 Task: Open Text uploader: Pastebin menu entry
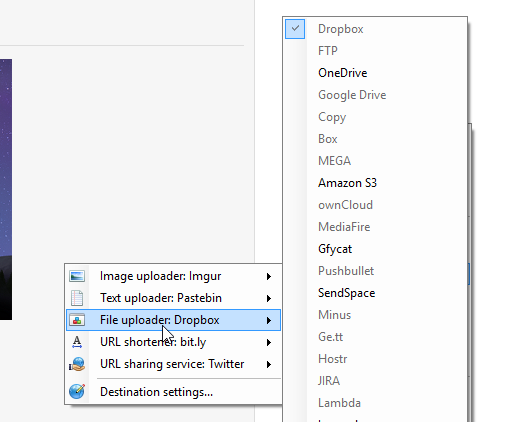(173, 298)
